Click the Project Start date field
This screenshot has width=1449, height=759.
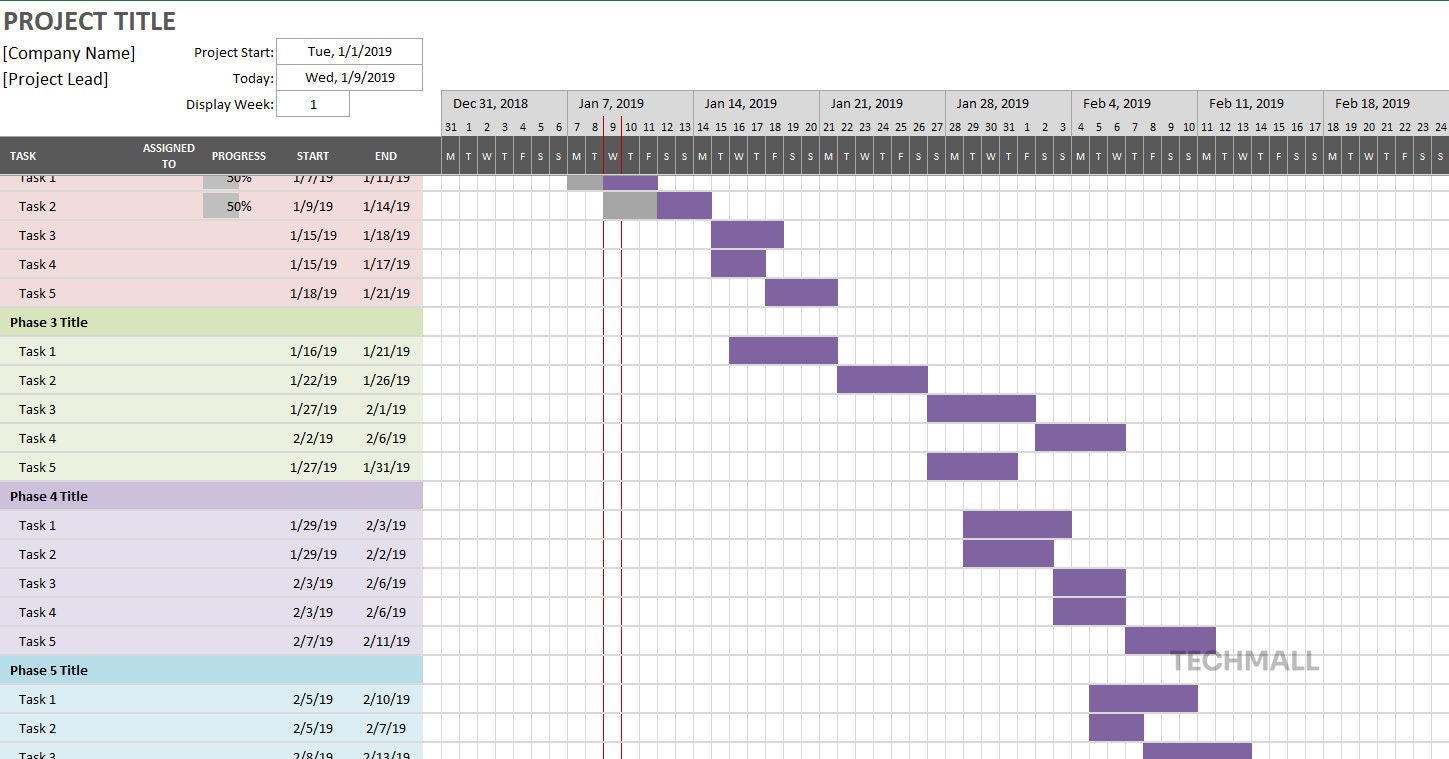click(x=349, y=51)
